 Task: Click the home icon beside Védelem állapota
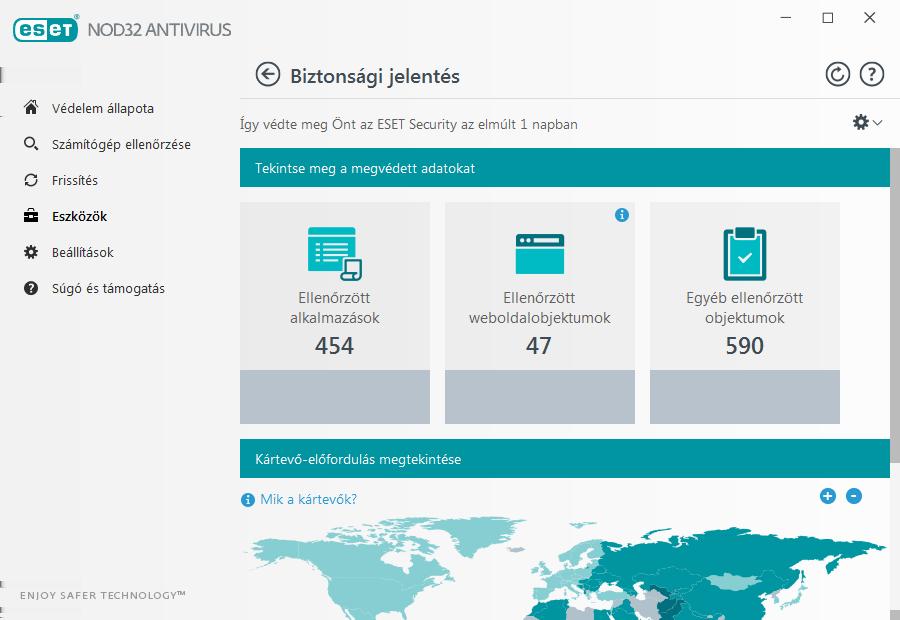pyautogui.click(x=31, y=107)
